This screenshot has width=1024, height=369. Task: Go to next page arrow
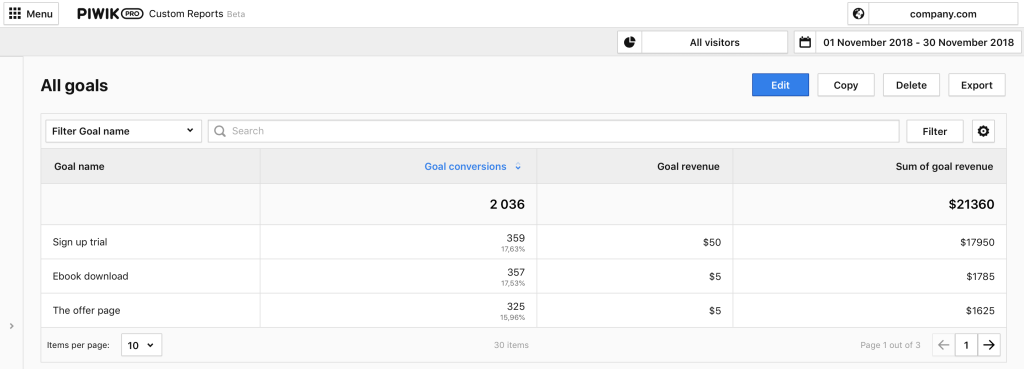click(x=989, y=345)
